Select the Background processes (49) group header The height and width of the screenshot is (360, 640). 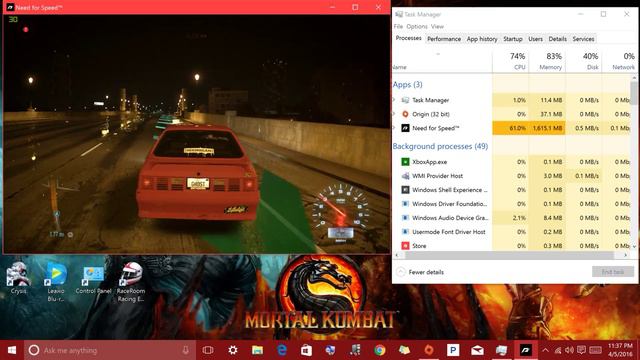(x=440, y=146)
